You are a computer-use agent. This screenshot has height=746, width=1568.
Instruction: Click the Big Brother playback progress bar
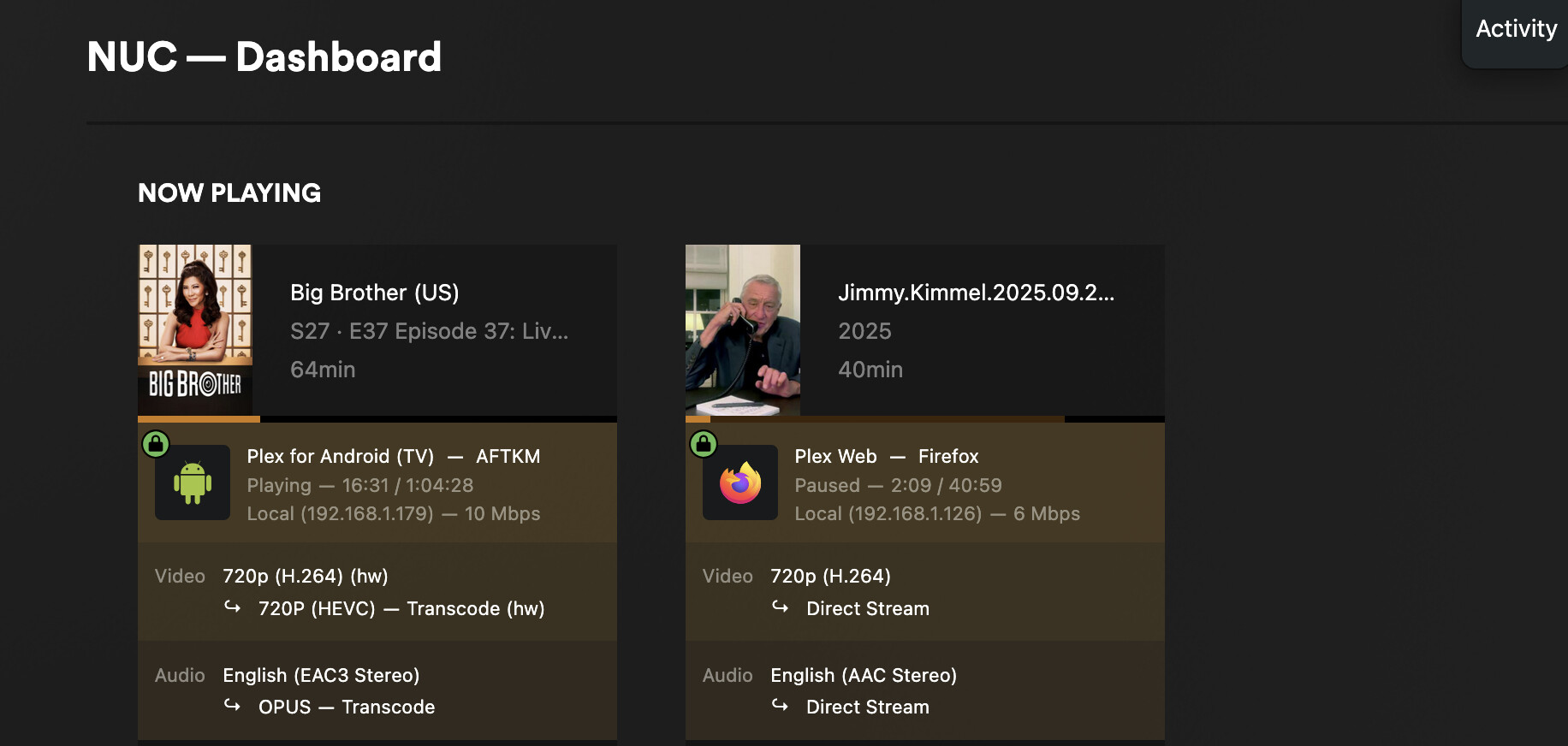377,419
